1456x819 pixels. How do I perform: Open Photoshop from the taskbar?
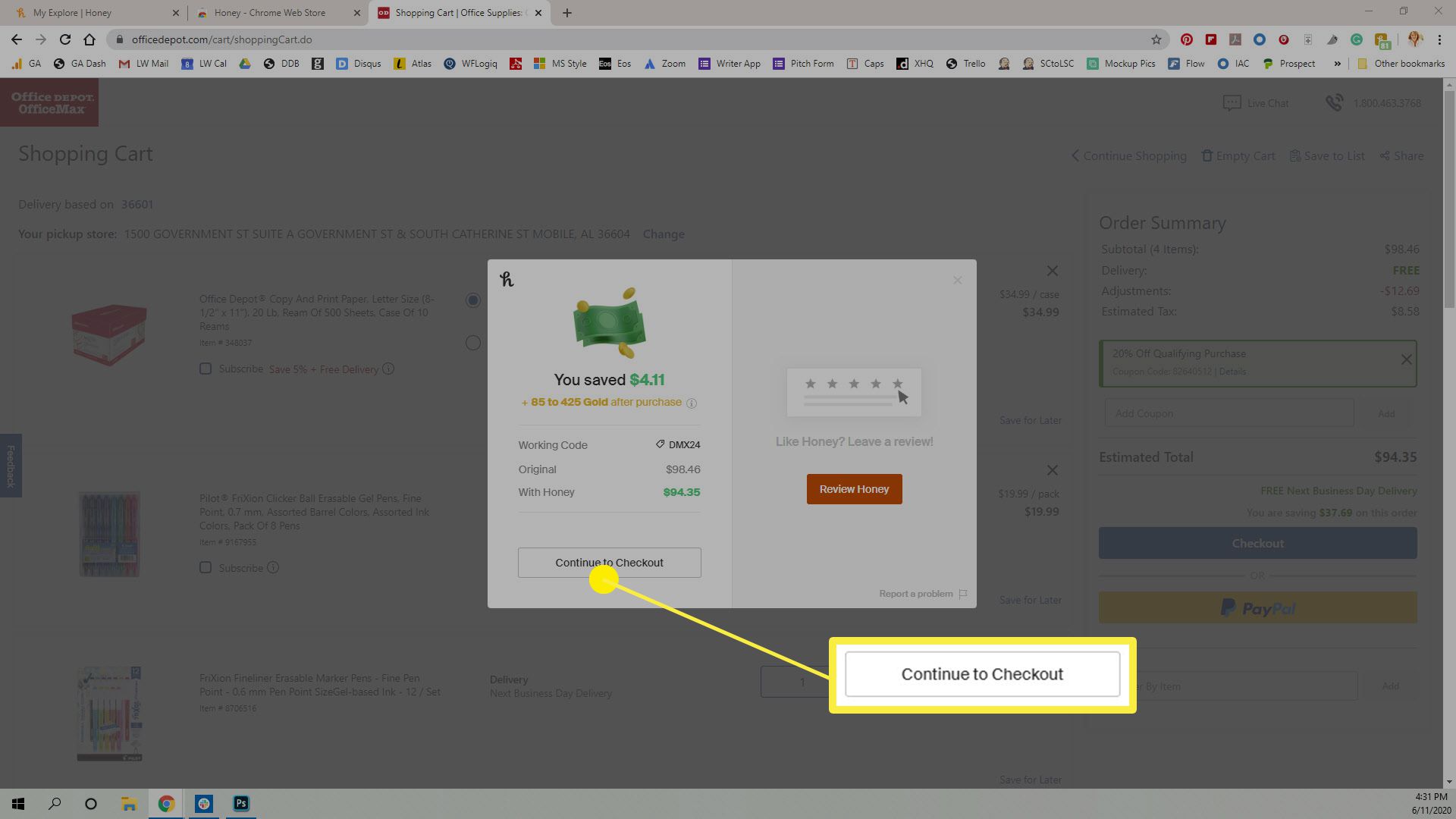(x=241, y=804)
